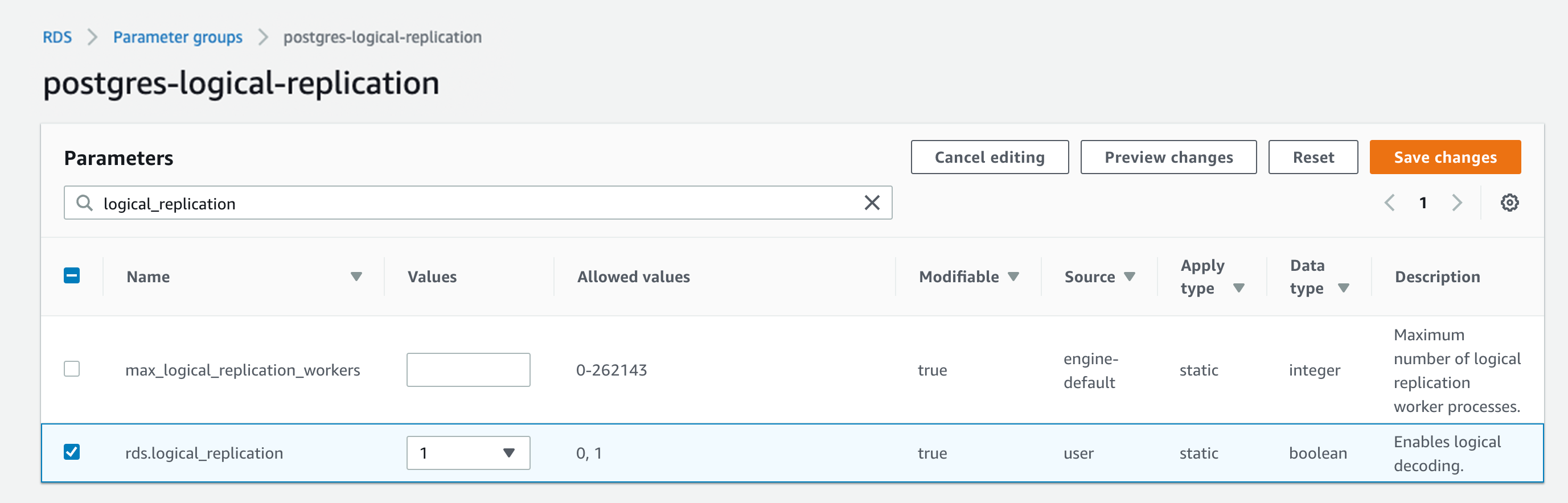Click the 'integer' data type cell
Screen dimensions: 1568x503
tap(1314, 370)
